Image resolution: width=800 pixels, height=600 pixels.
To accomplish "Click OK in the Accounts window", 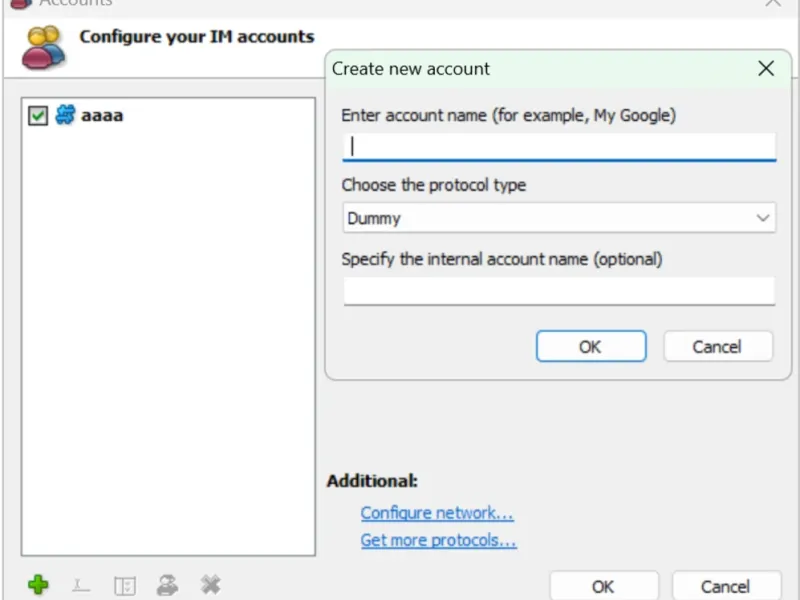I will 604,586.
